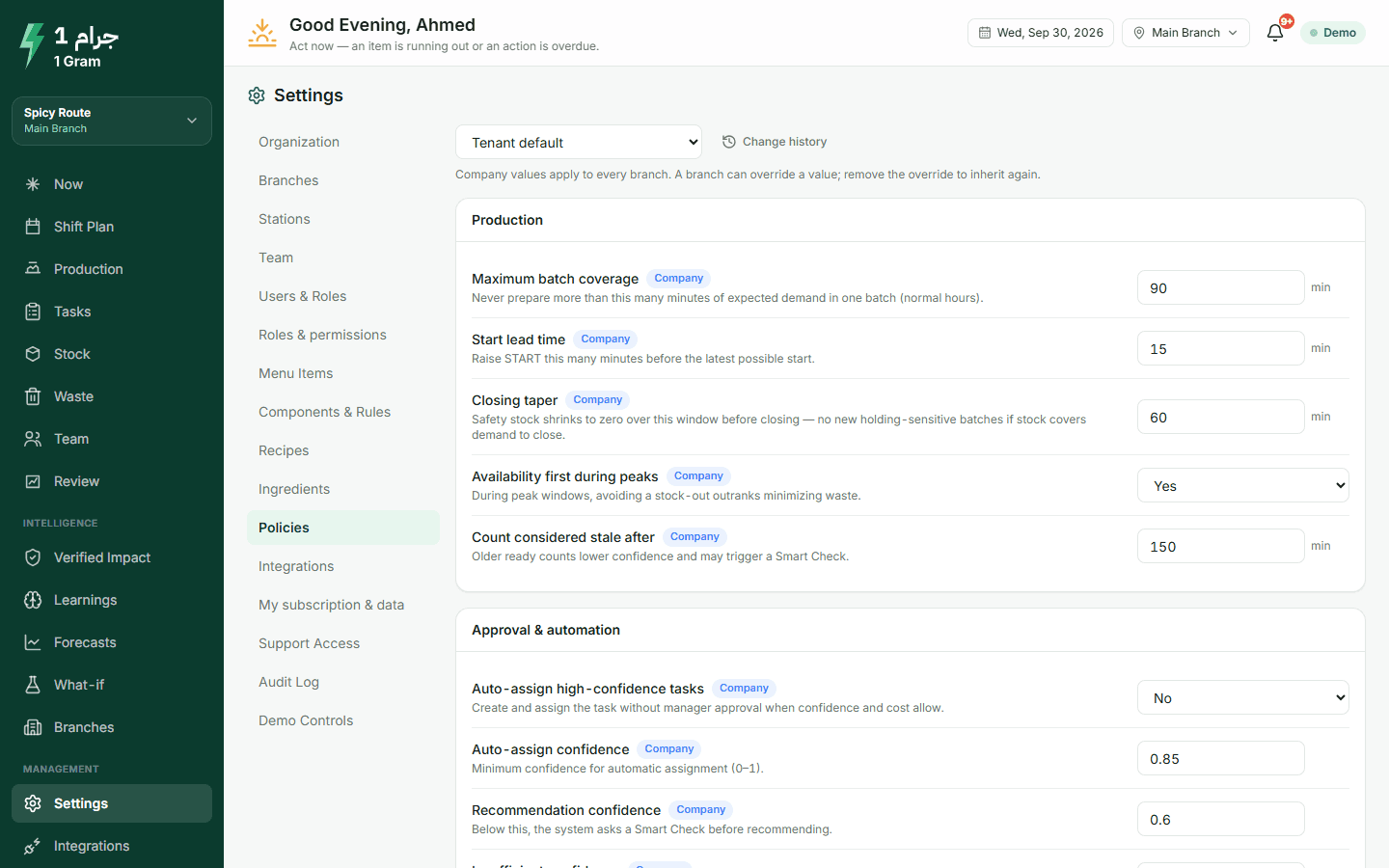Open Demo Controls in settings menu
The image size is (1389, 868).
343,720
